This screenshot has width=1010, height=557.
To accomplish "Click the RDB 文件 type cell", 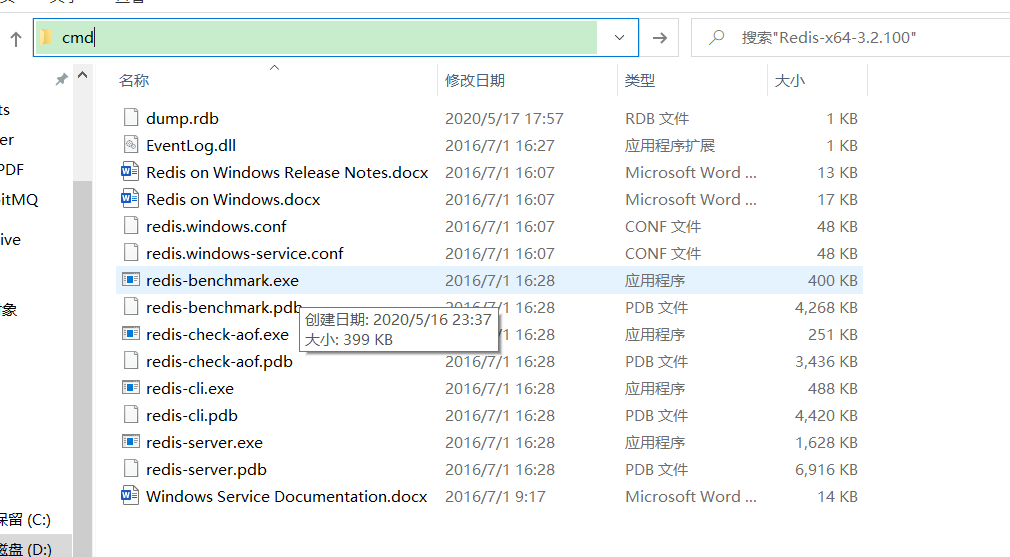I will tap(657, 118).
